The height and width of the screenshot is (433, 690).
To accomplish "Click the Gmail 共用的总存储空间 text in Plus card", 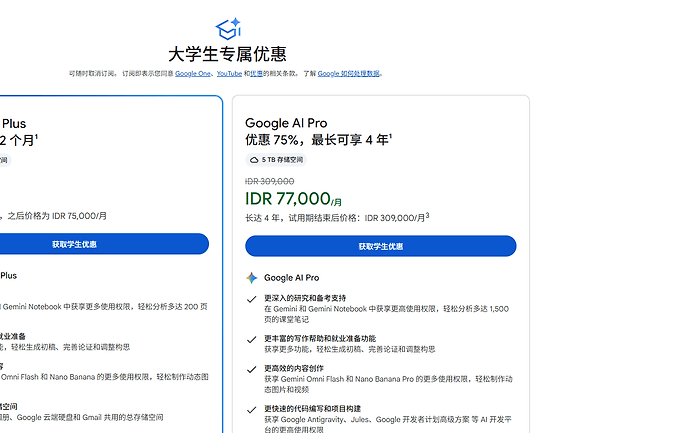I will pos(81,417).
